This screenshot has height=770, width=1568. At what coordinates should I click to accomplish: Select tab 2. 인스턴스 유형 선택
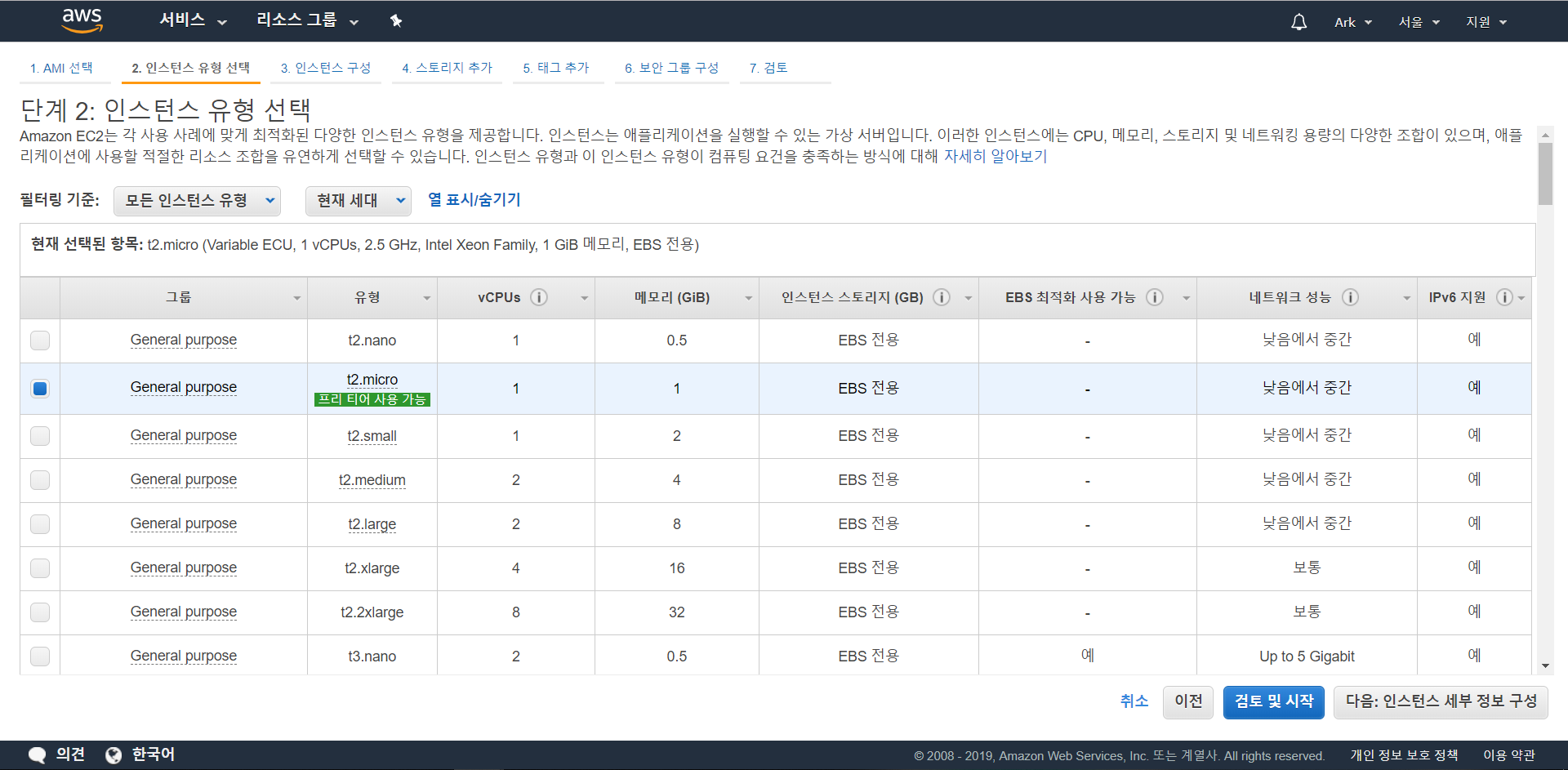coord(190,68)
